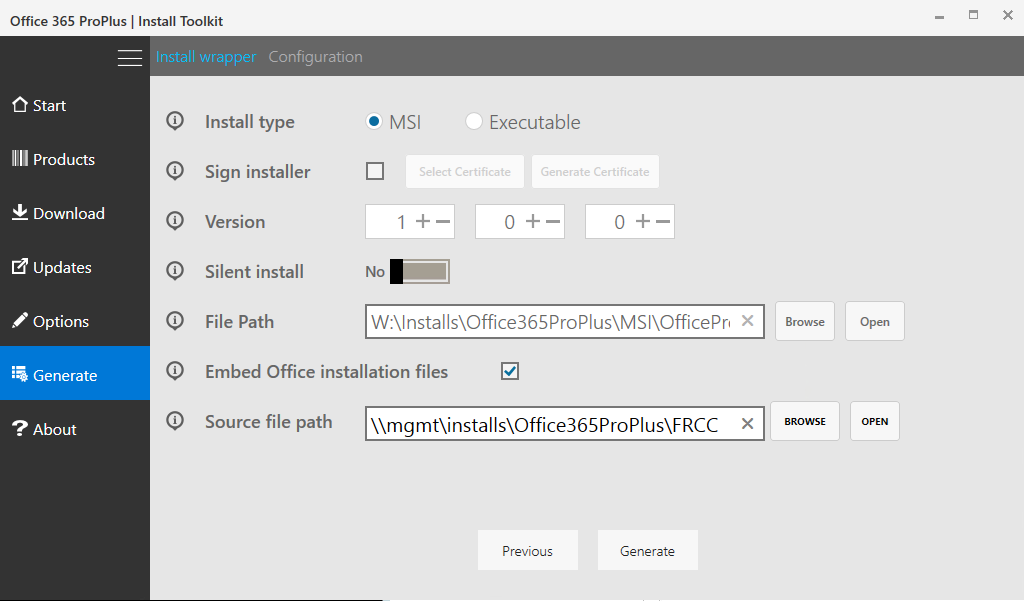Switch to the Configuration tab

coord(315,56)
